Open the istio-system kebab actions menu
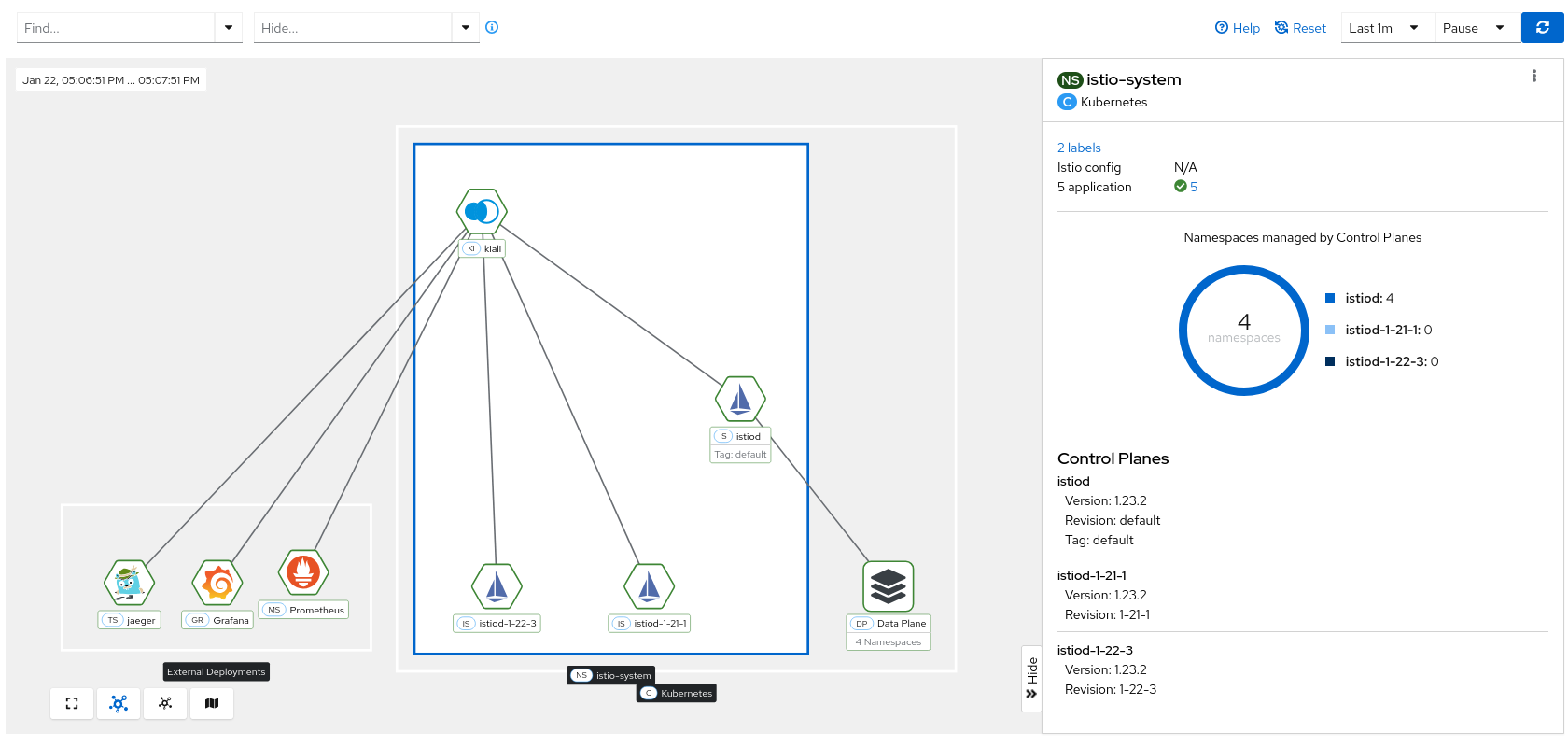 (1533, 77)
